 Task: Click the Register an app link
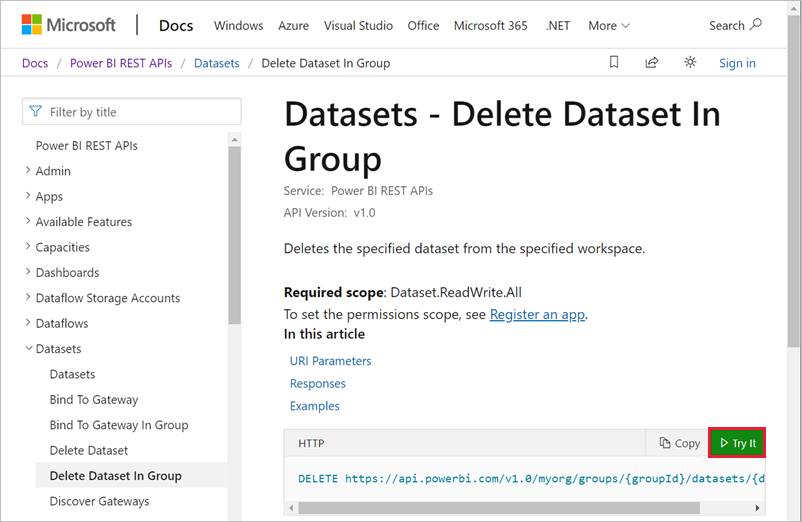tap(537, 314)
